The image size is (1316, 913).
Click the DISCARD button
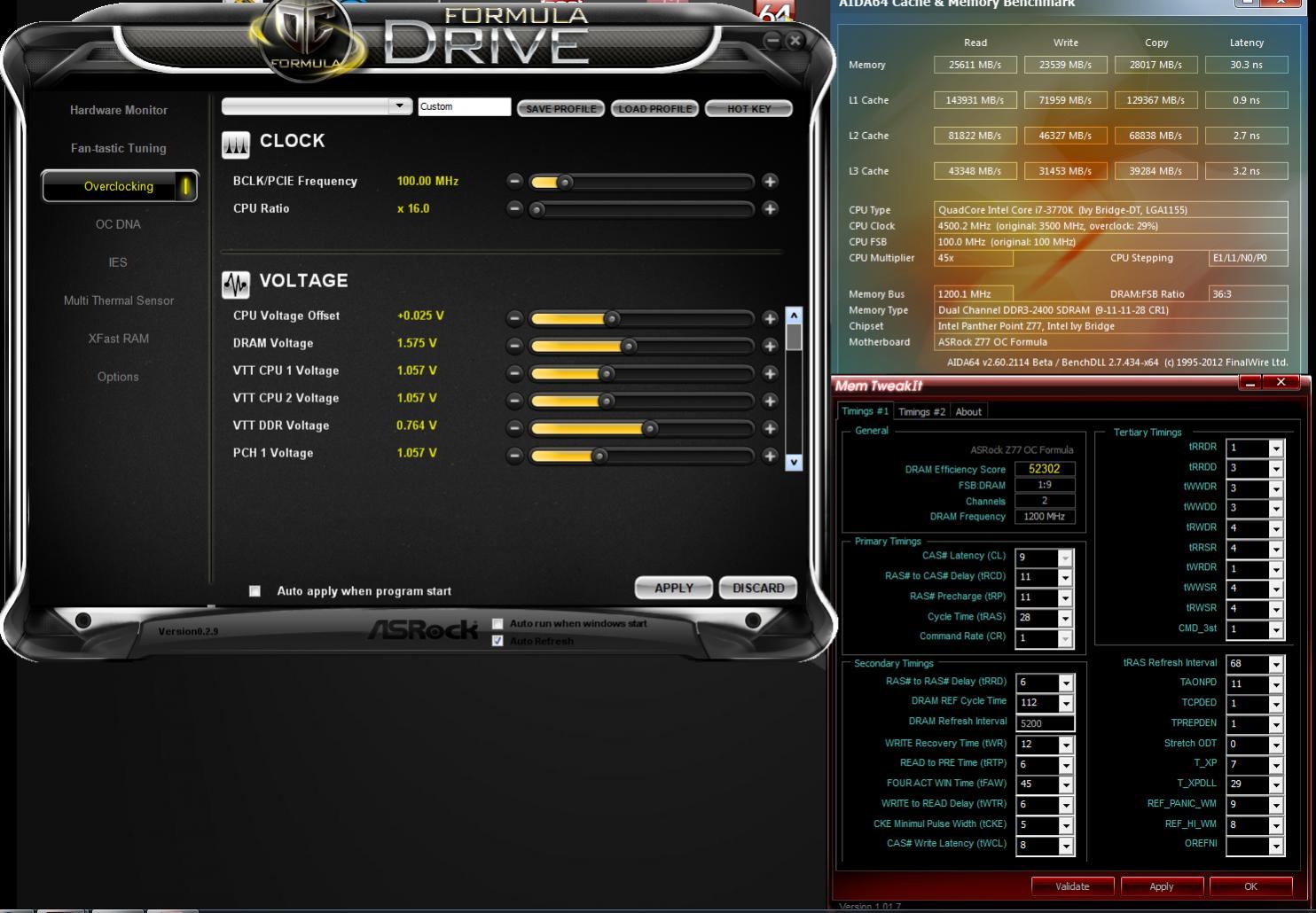point(758,588)
